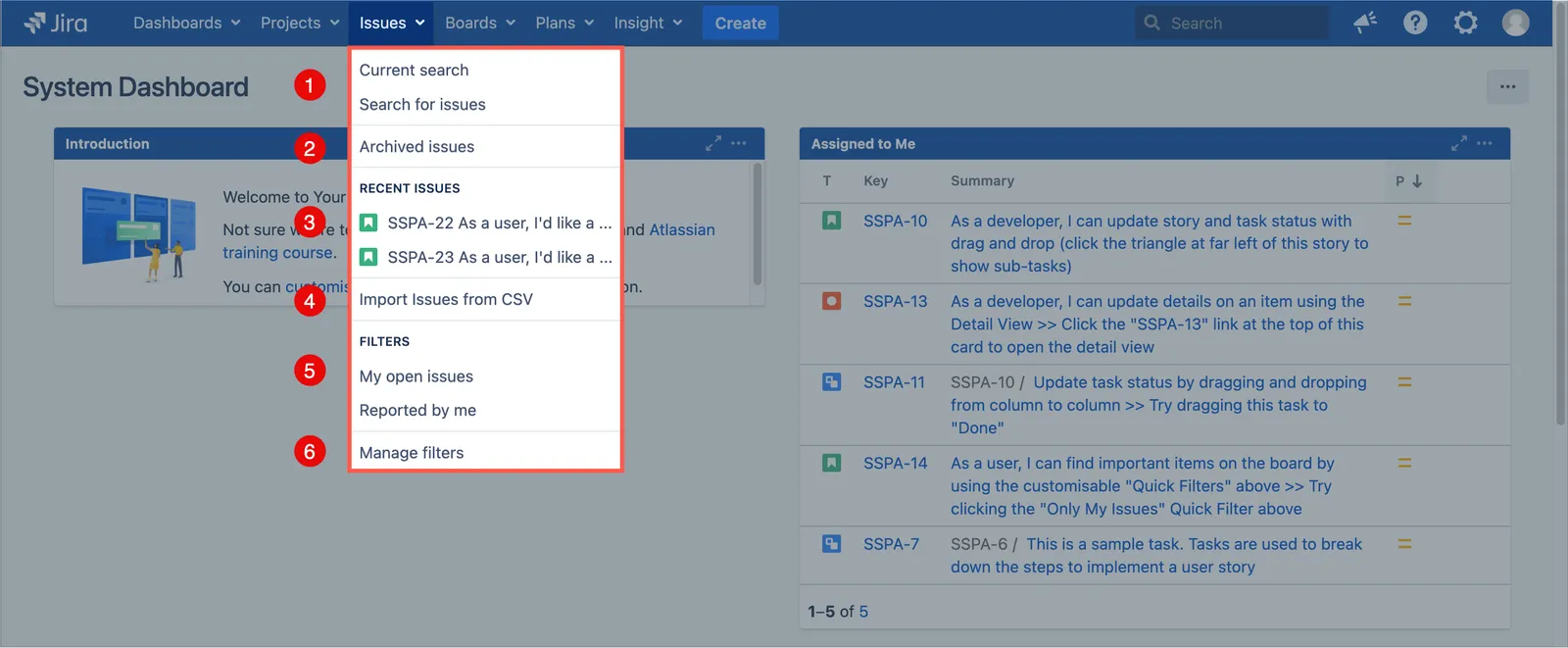Open the feedback megaphone icon
Screen dimensions: 1568x648
pos(1365,23)
